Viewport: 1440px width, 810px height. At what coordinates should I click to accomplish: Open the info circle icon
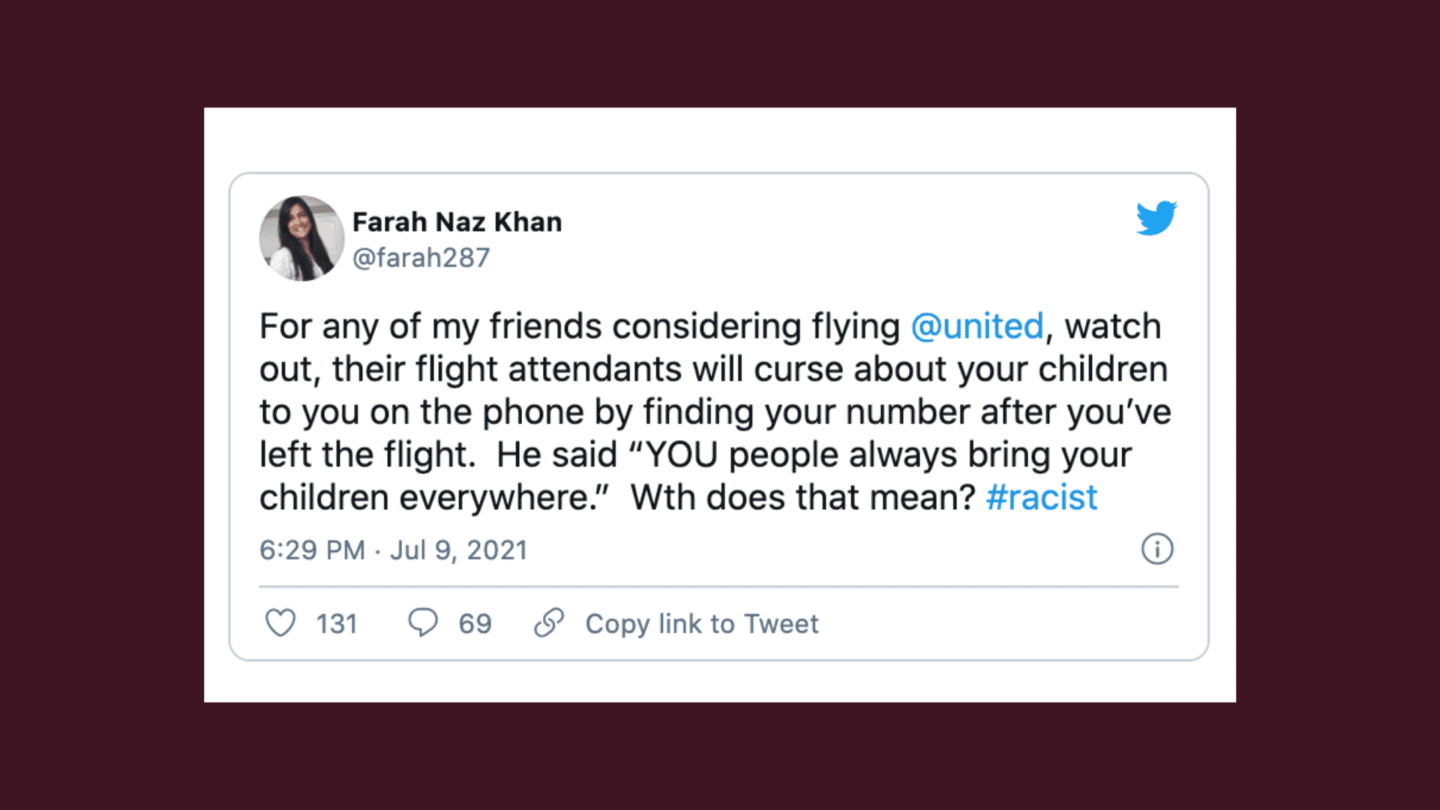tap(1157, 549)
